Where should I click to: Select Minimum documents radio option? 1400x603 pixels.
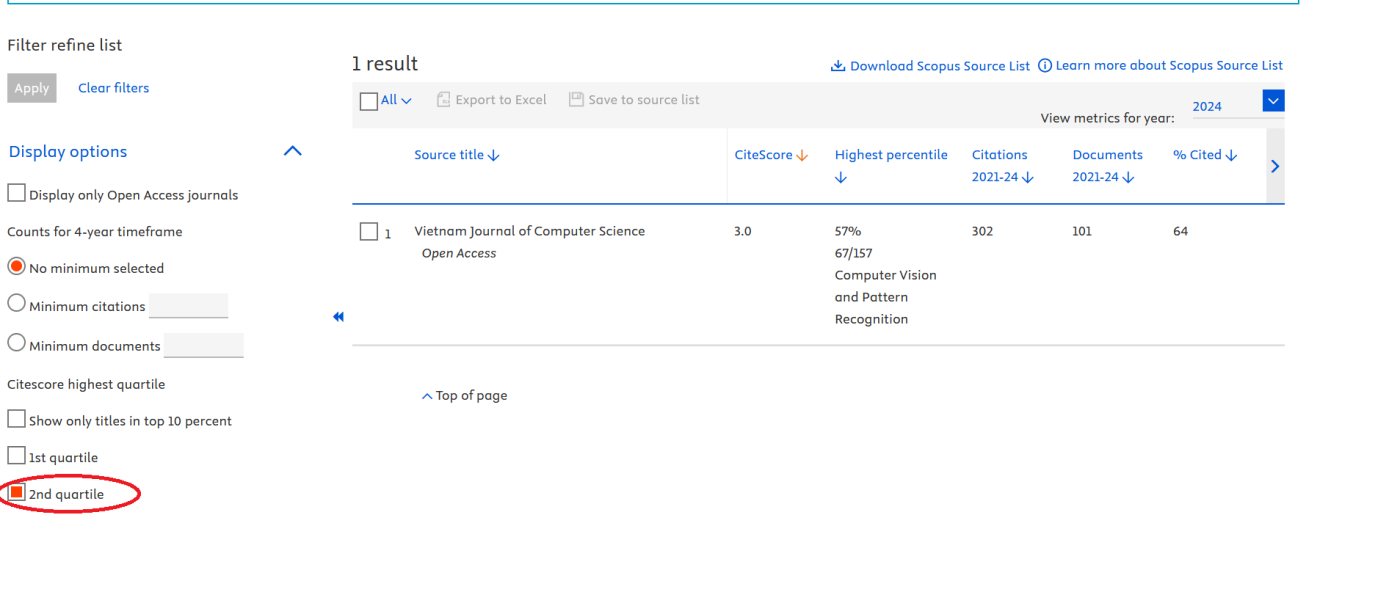(16, 343)
